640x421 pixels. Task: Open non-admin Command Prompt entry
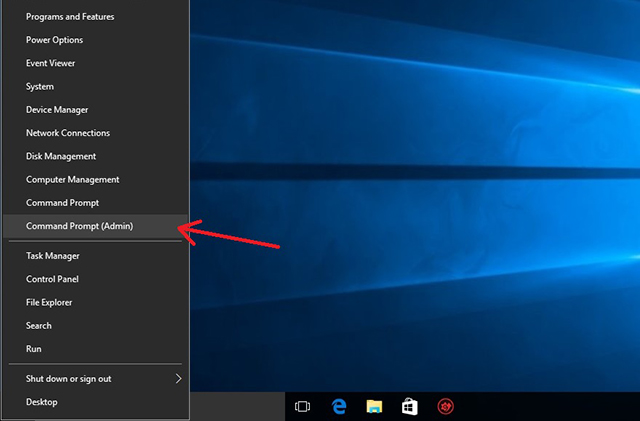[96, 203]
